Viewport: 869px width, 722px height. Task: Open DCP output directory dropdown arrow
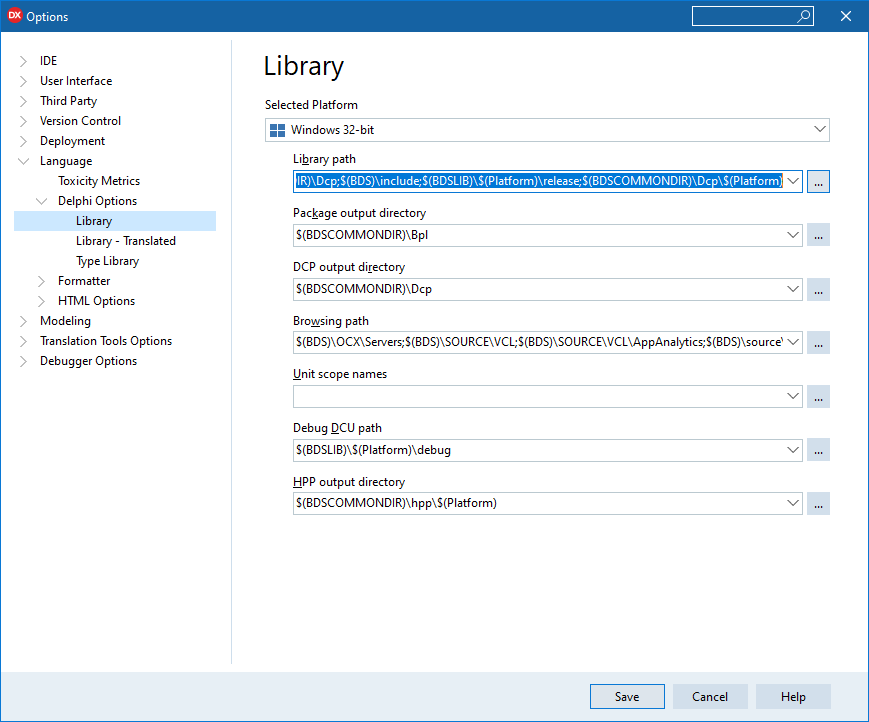[793, 289]
